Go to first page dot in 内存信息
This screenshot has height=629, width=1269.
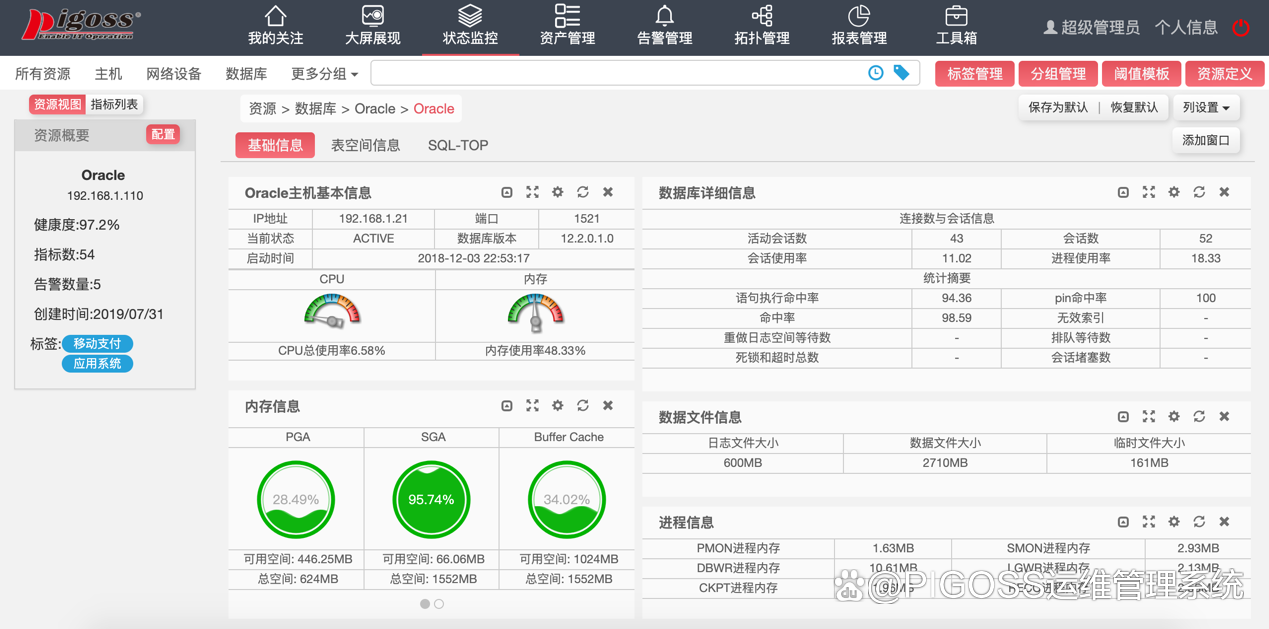pyautogui.click(x=425, y=604)
